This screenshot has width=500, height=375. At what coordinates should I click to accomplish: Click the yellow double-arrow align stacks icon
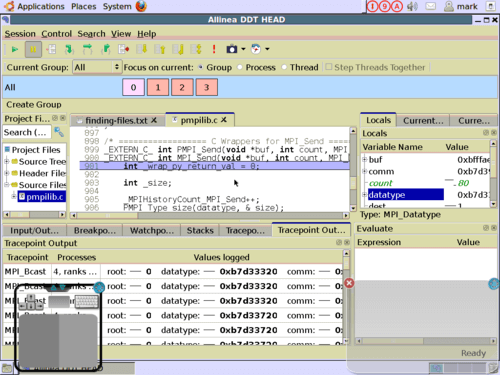point(196,50)
